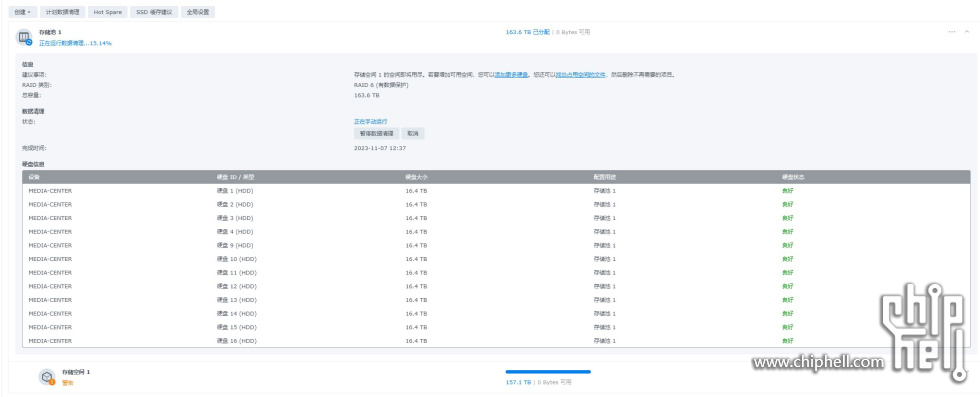Click 存储池 1 usage in 硬盘 11 row
The height and width of the screenshot is (397, 980).
(x=604, y=273)
